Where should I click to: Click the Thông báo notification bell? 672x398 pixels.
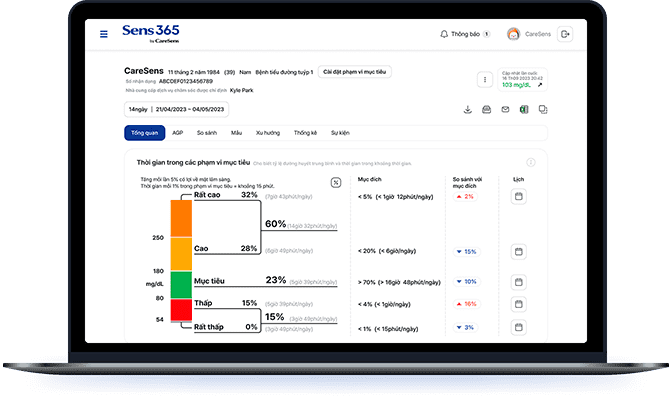(x=444, y=34)
